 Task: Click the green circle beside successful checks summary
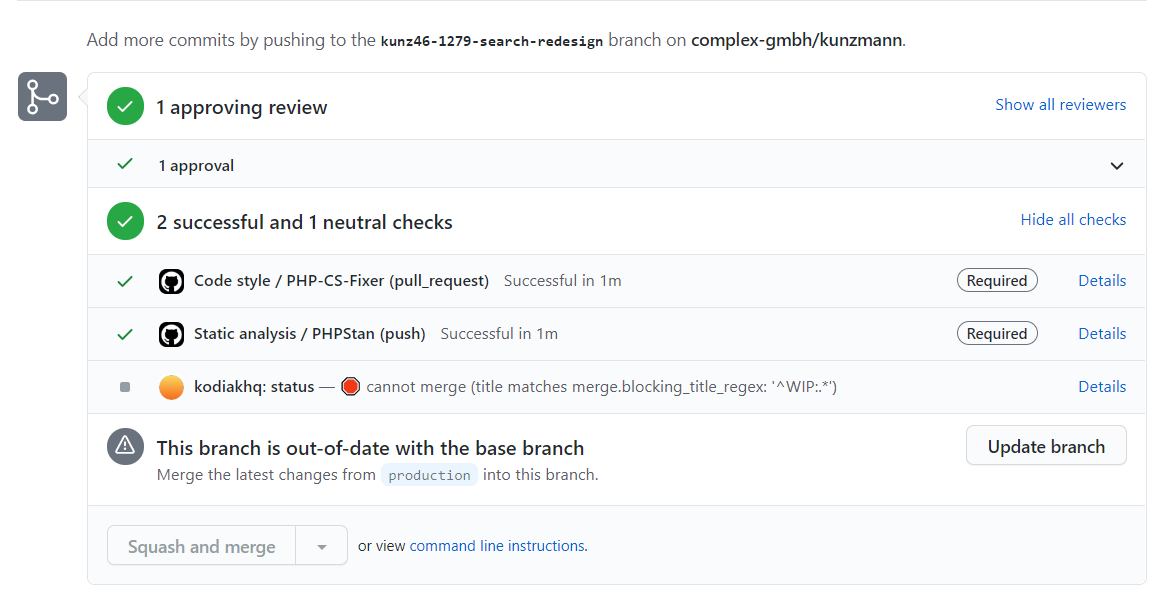click(125, 220)
